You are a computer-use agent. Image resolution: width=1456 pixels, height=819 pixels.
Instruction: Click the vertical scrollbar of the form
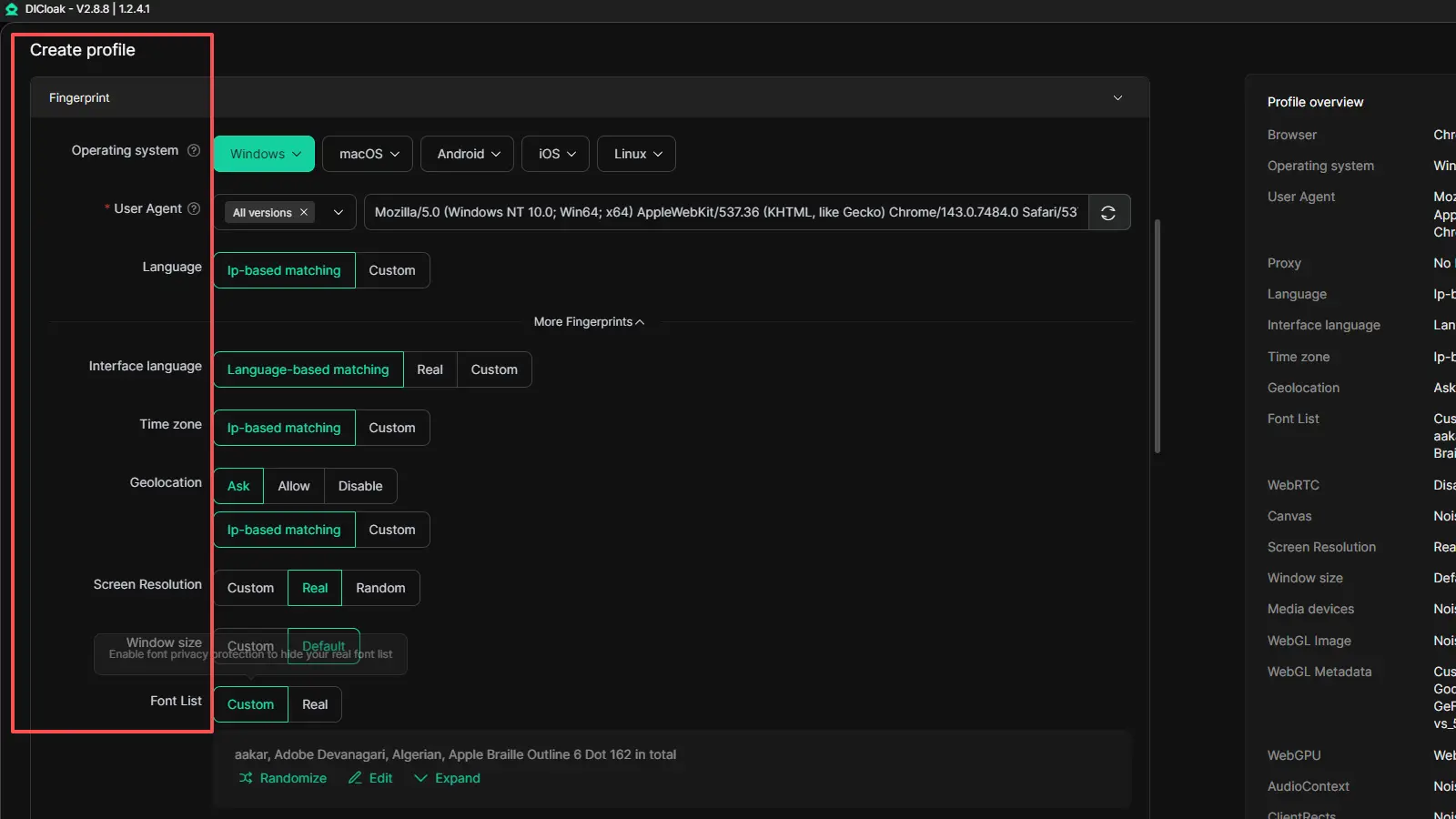click(x=1158, y=337)
